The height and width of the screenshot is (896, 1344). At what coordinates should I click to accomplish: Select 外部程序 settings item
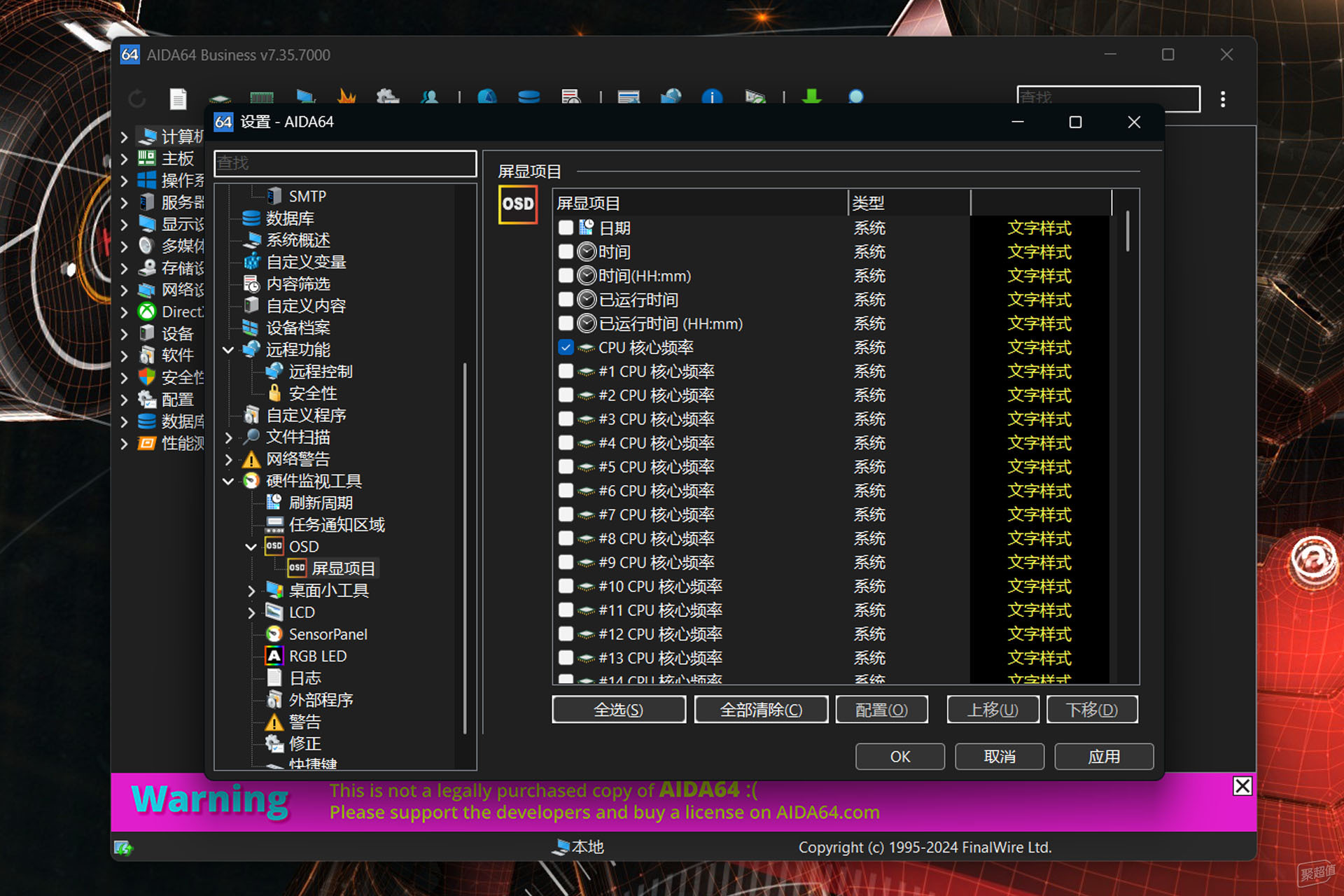click(321, 699)
